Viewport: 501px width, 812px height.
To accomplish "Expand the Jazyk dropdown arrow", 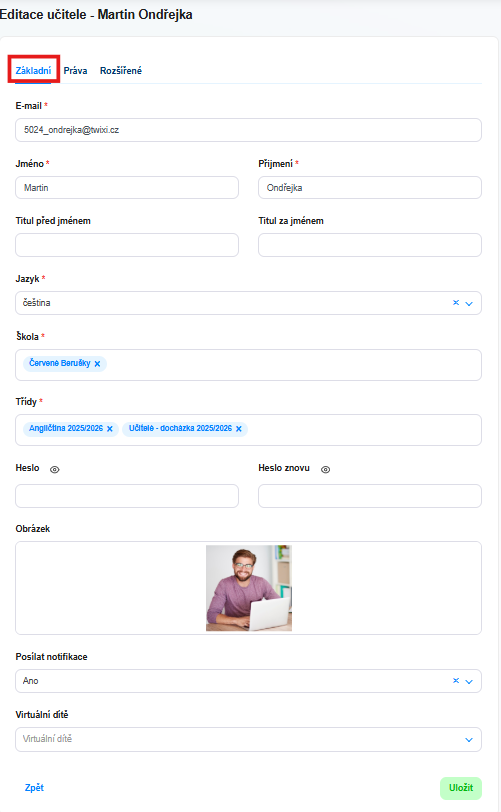I will point(469,303).
